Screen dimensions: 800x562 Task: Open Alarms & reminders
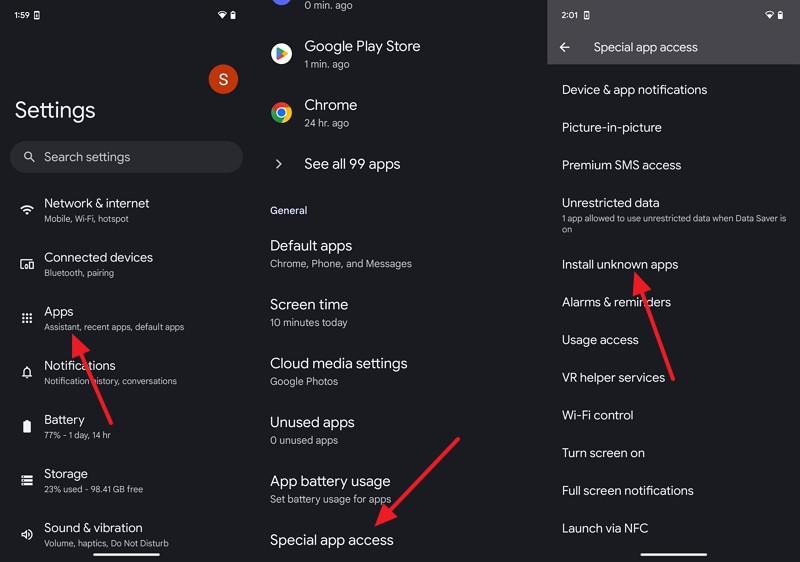pos(673,302)
